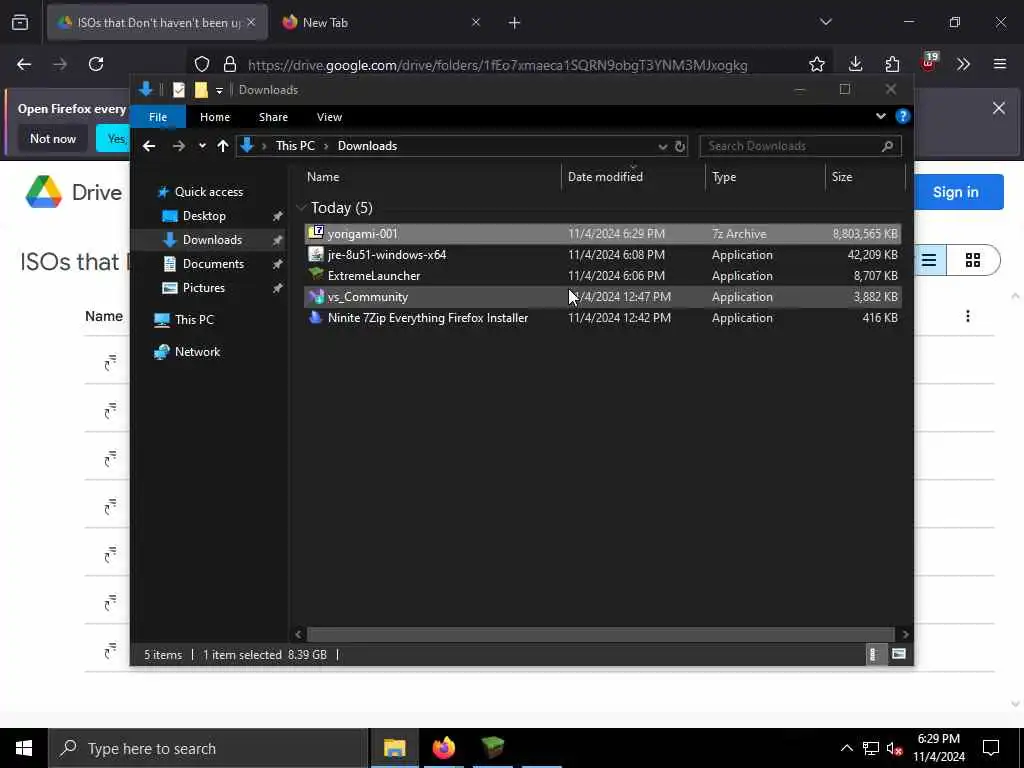Click Quick access in navigation pane
This screenshot has height=768, width=1024.
click(208, 191)
